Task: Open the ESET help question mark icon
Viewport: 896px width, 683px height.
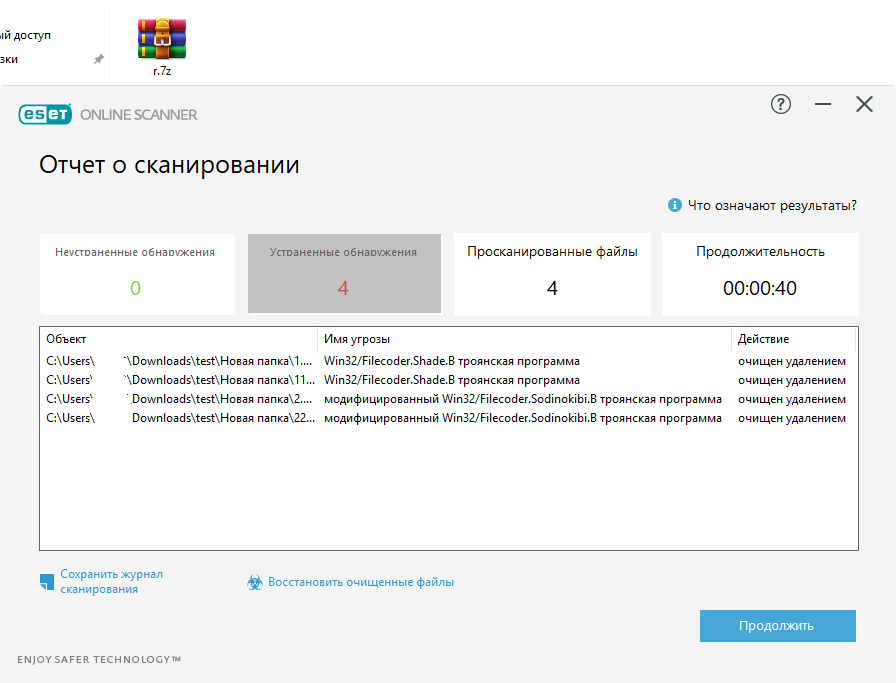Action: (781, 104)
